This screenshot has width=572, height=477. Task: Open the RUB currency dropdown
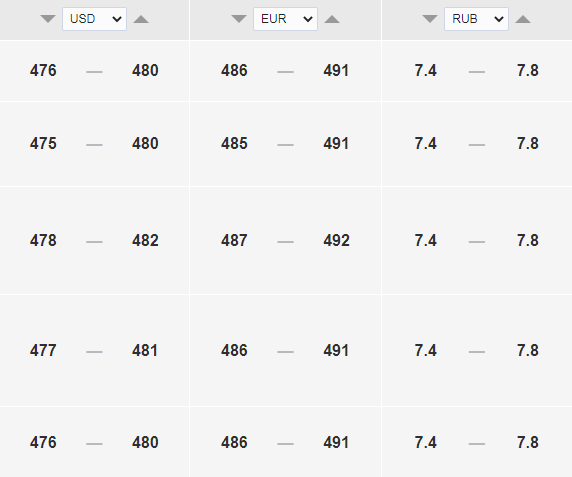coord(476,19)
